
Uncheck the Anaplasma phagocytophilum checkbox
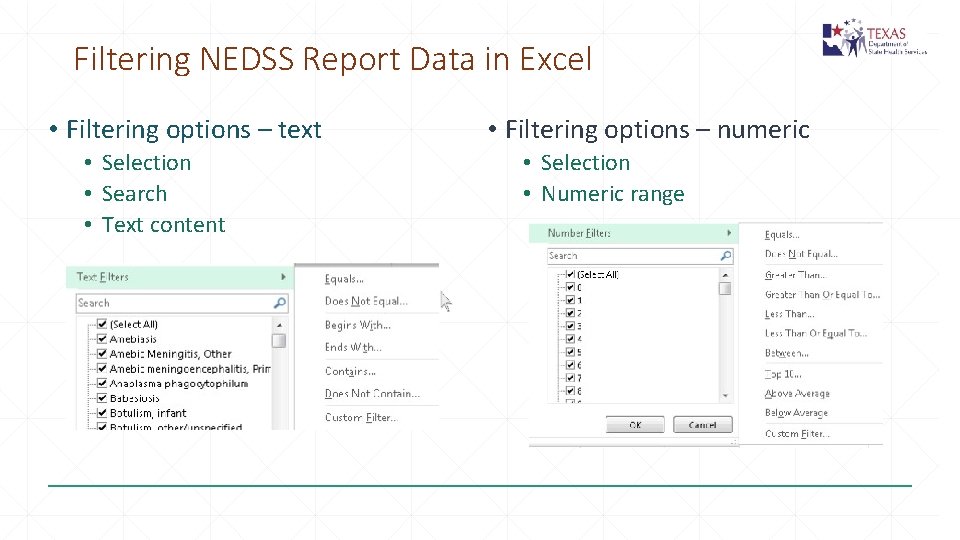(102, 383)
